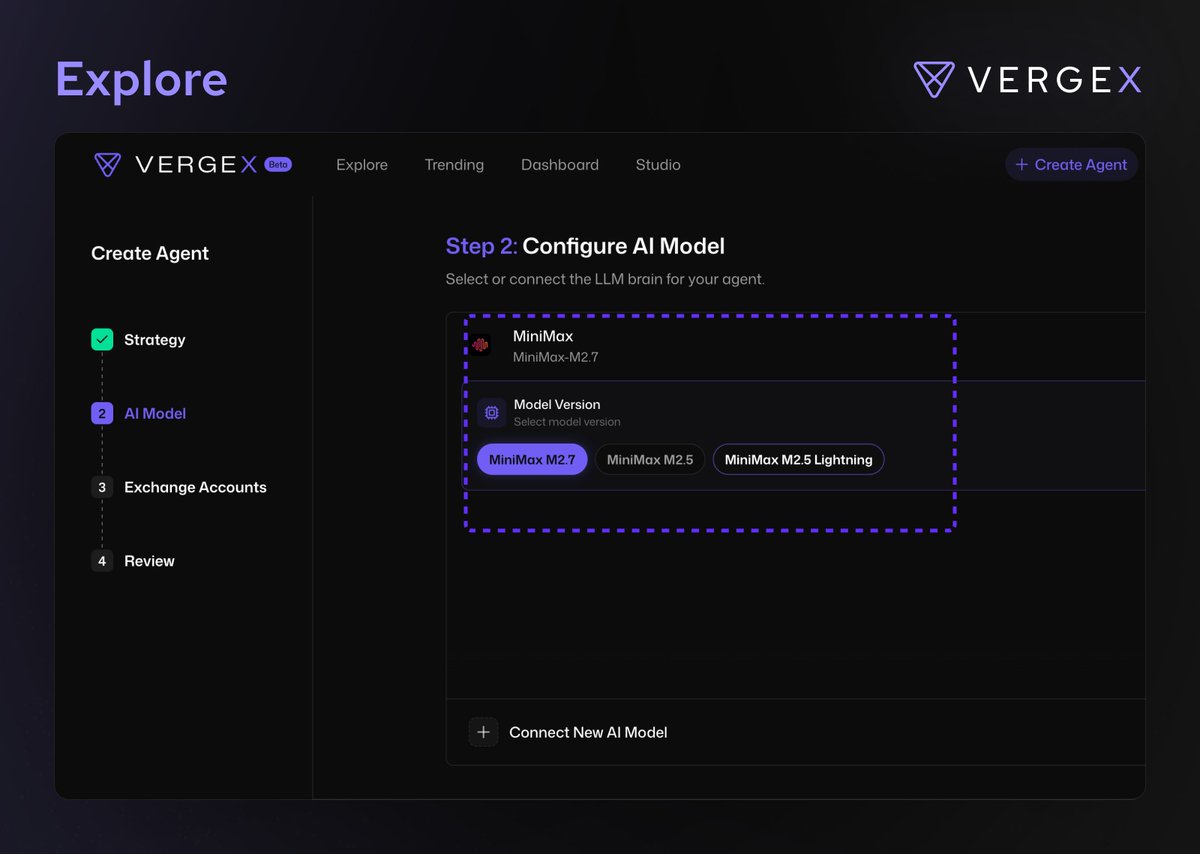Viewport: 1200px width, 854px height.
Task: Click the MiniMax provider logo icon
Action: 481,345
